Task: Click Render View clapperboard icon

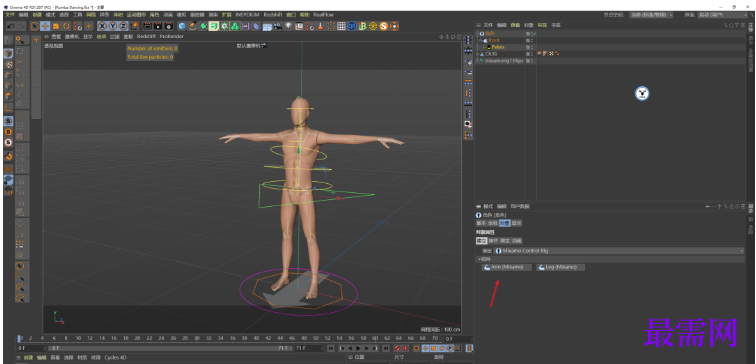Action: pos(147,26)
